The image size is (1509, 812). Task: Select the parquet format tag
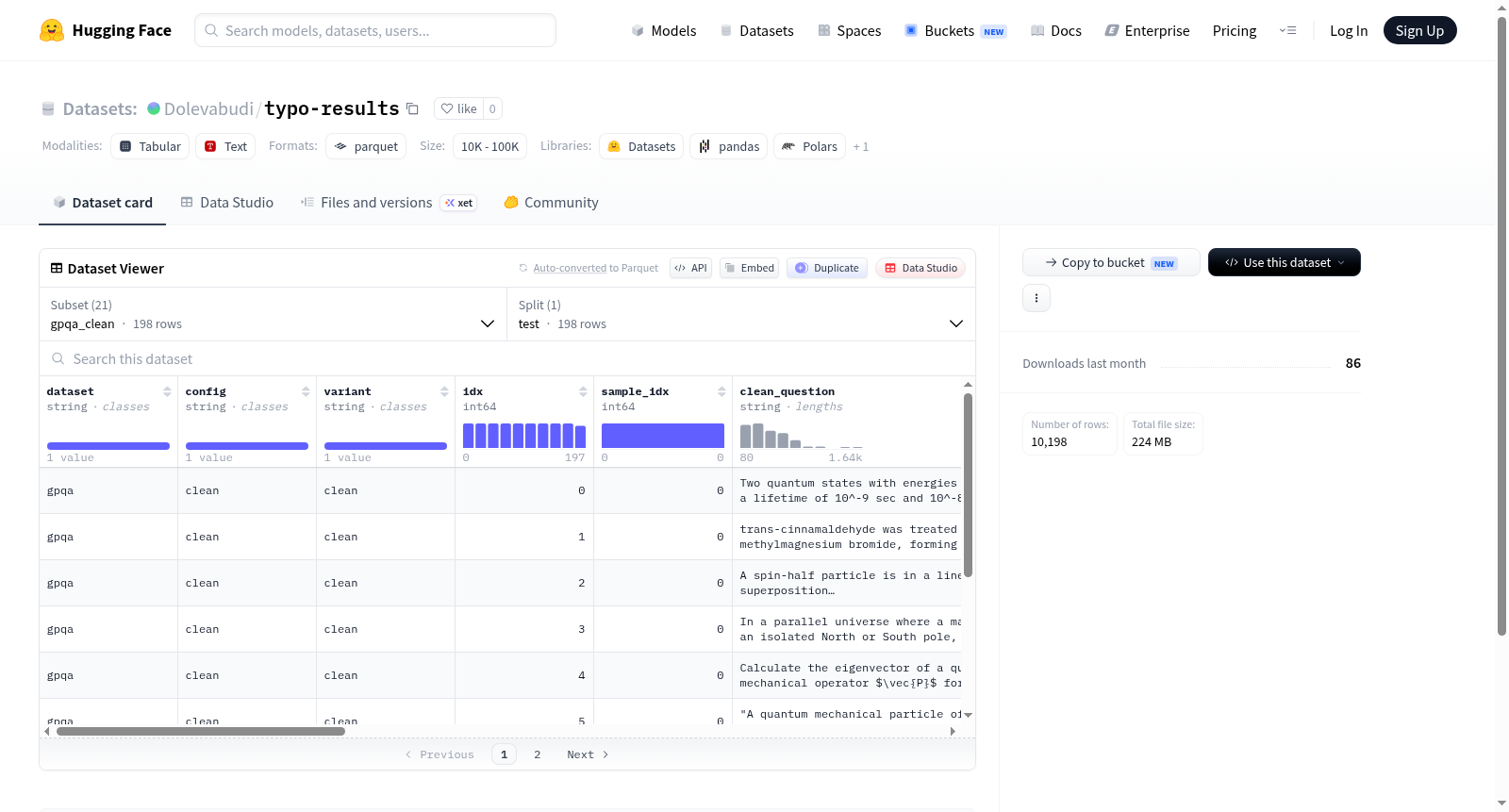[x=366, y=146]
